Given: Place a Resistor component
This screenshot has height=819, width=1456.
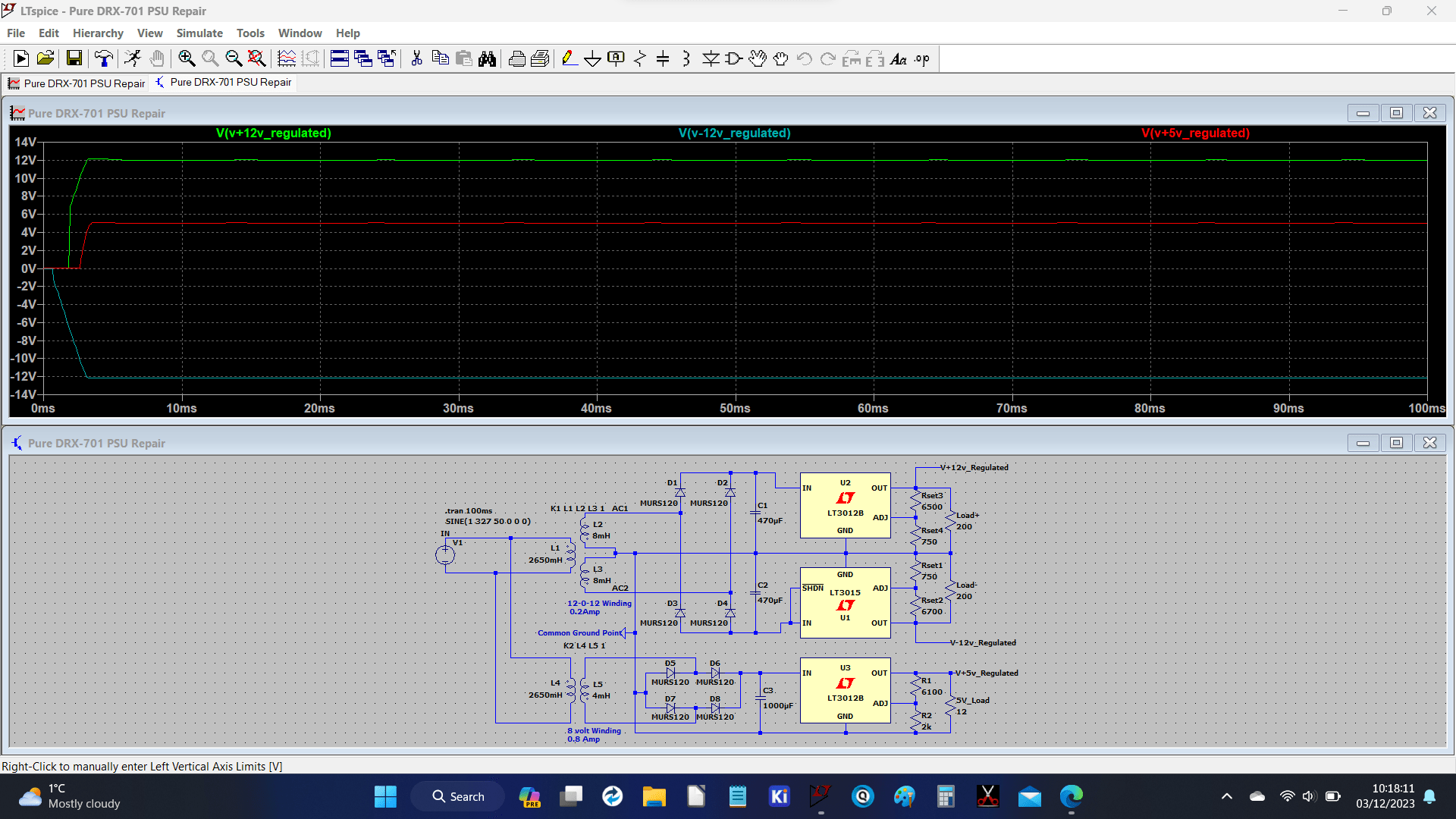Looking at the screenshot, I should tap(640, 58).
